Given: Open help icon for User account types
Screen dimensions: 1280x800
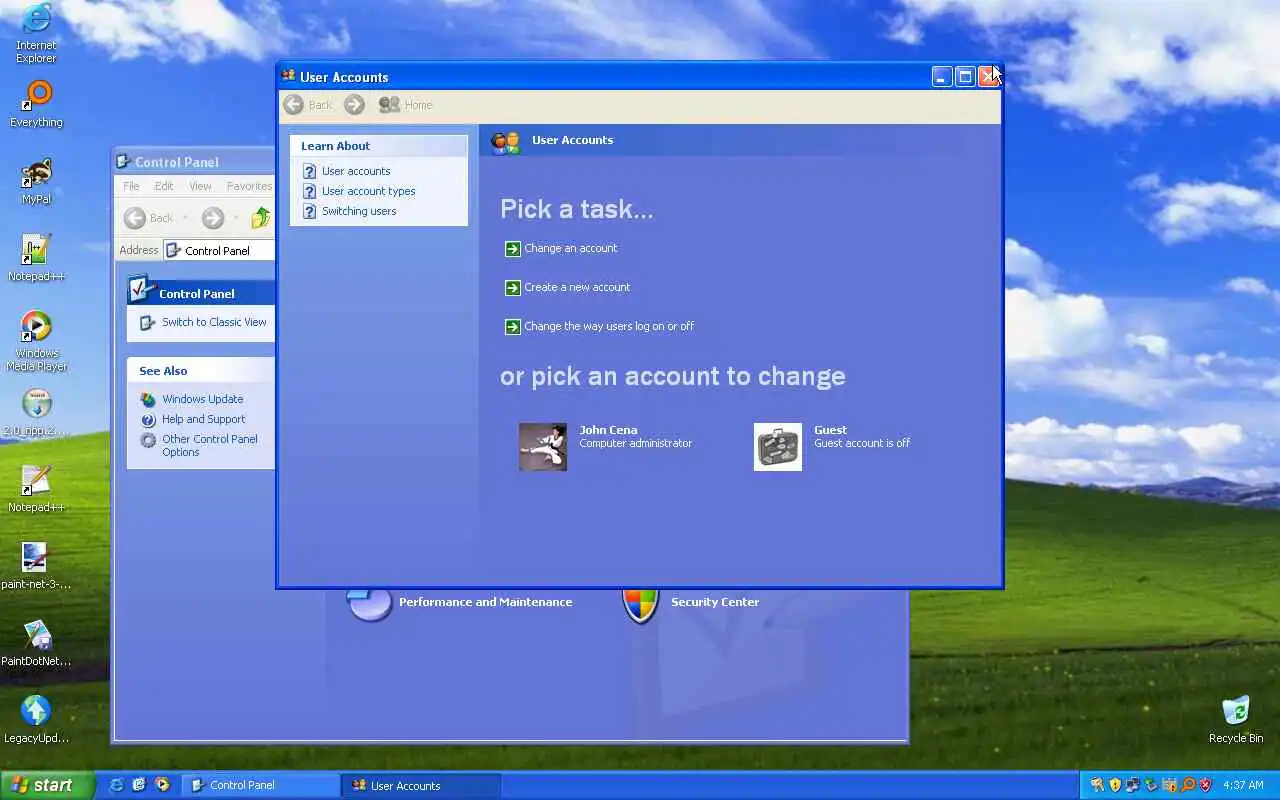Looking at the screenshot, I should (309, 192).
